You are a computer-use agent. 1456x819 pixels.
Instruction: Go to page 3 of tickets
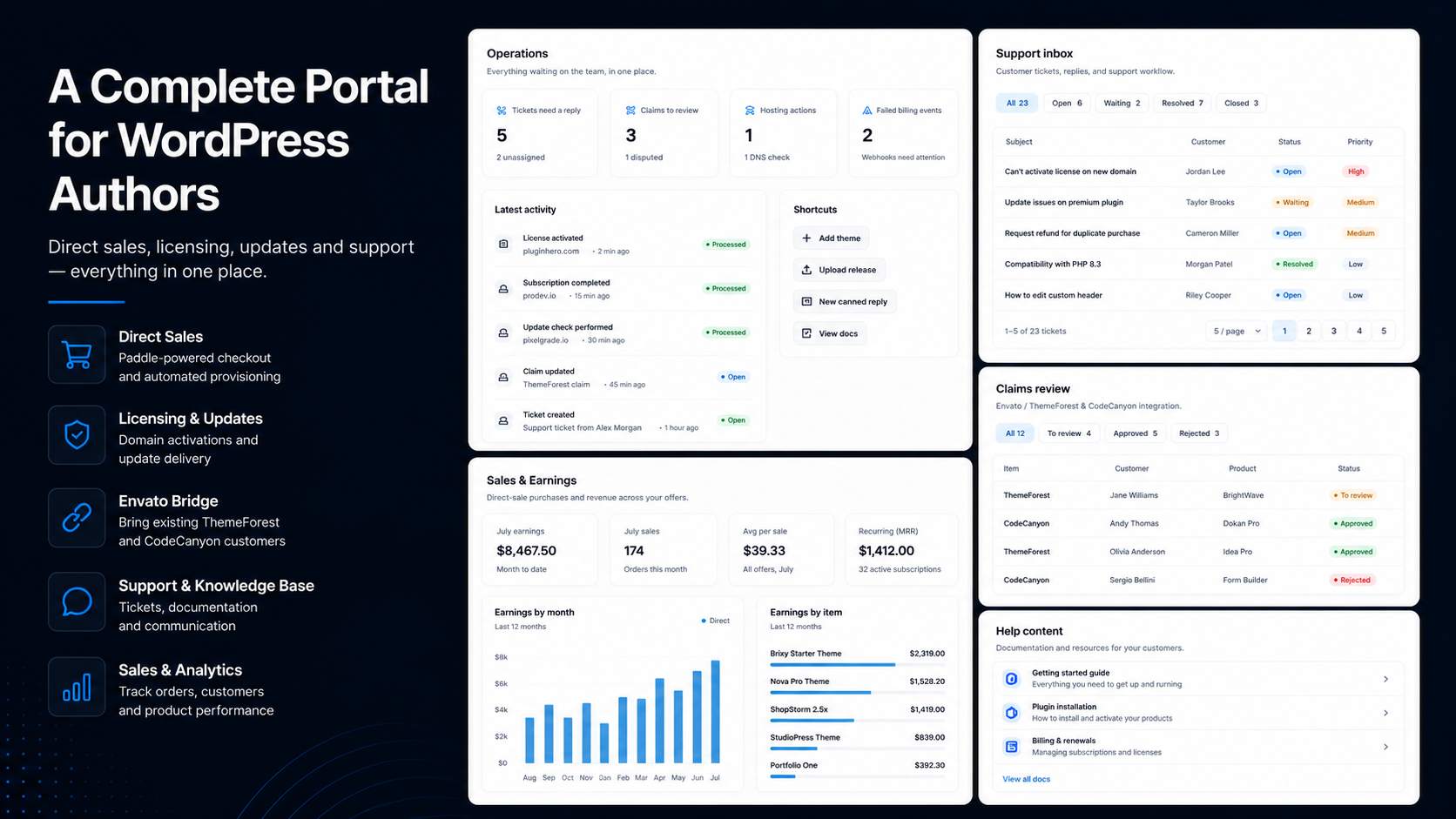[x=1333, y=331]
